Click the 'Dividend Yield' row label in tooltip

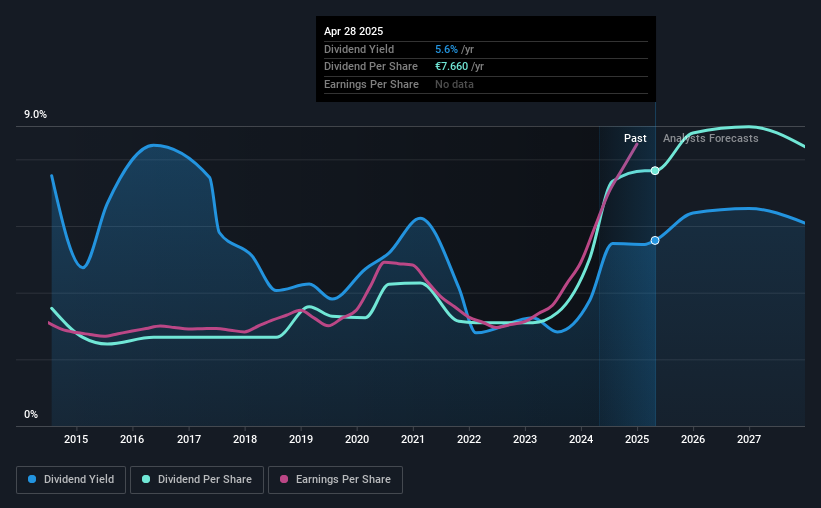pos(359,49)
